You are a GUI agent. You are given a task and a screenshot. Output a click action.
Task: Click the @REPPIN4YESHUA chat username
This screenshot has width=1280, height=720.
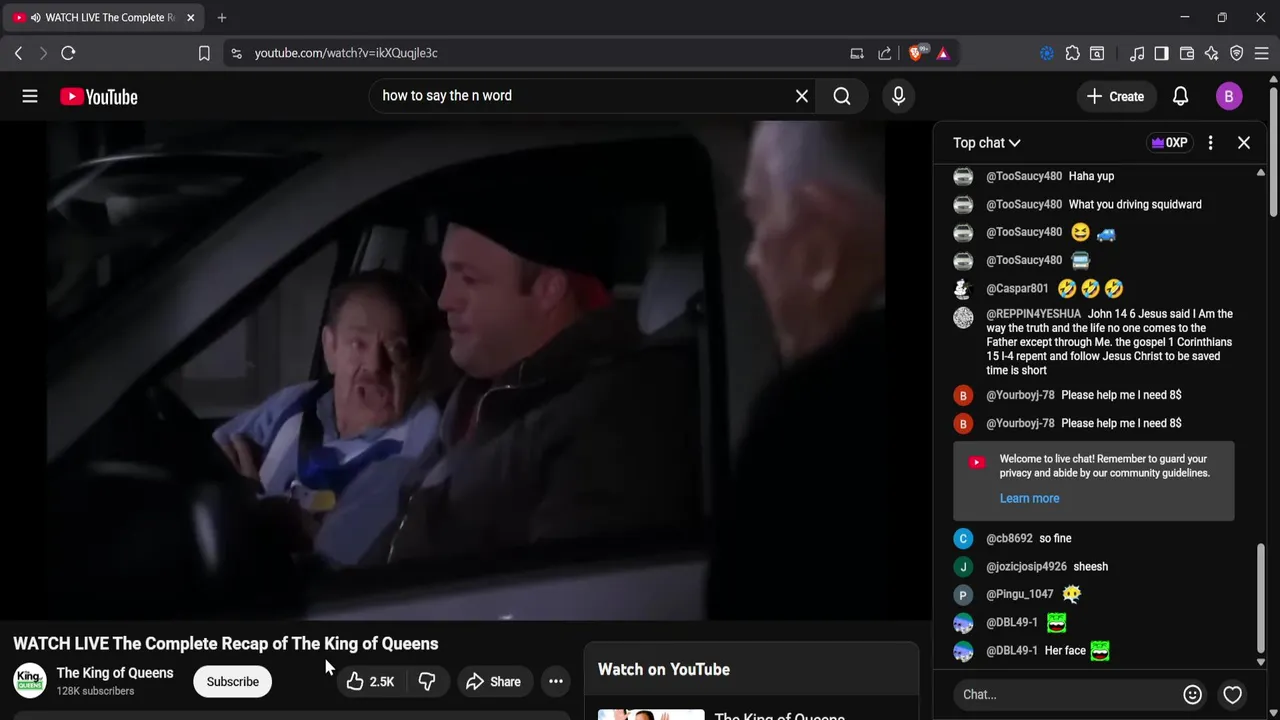[1034, 314]
